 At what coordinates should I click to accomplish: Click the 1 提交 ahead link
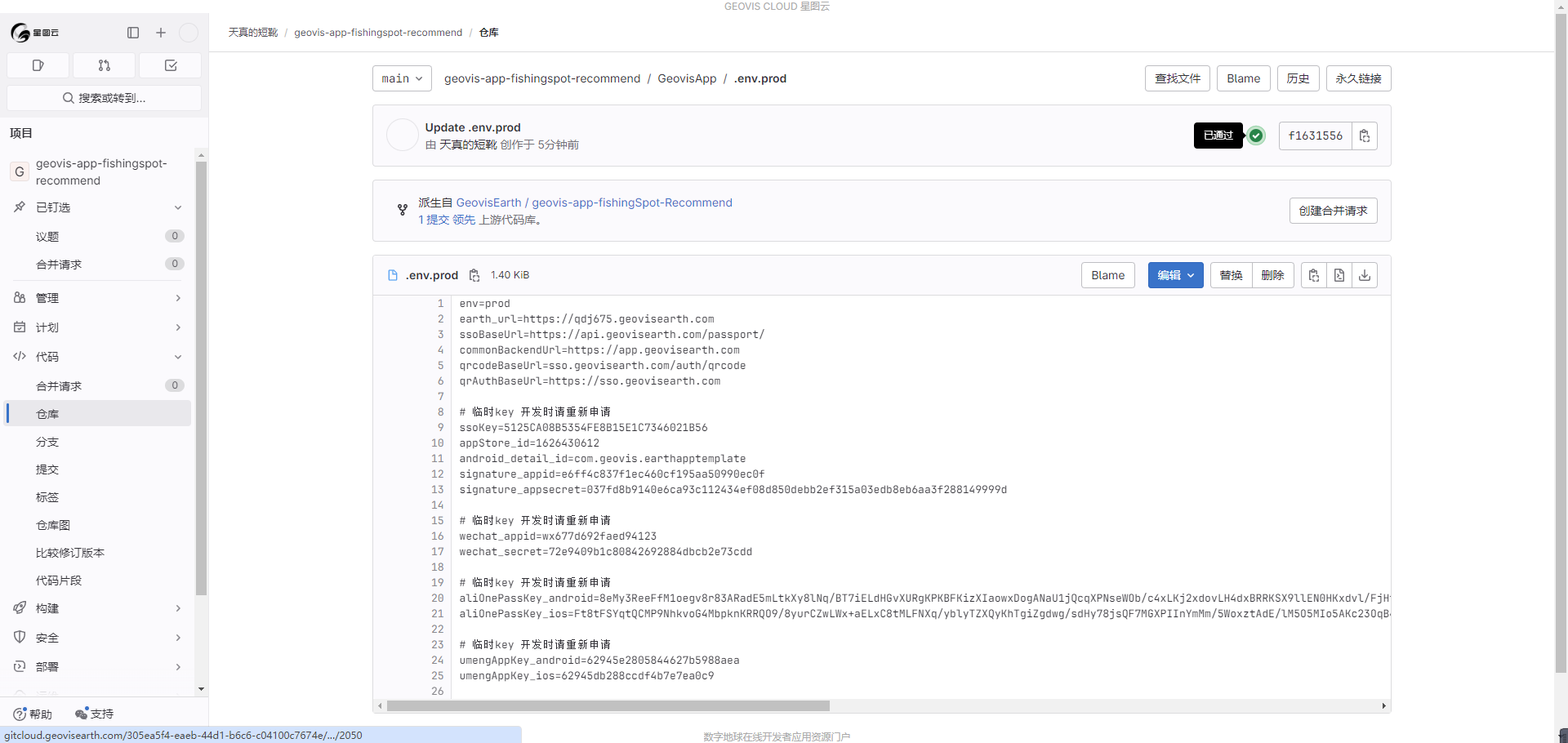(x=434, y=220)
